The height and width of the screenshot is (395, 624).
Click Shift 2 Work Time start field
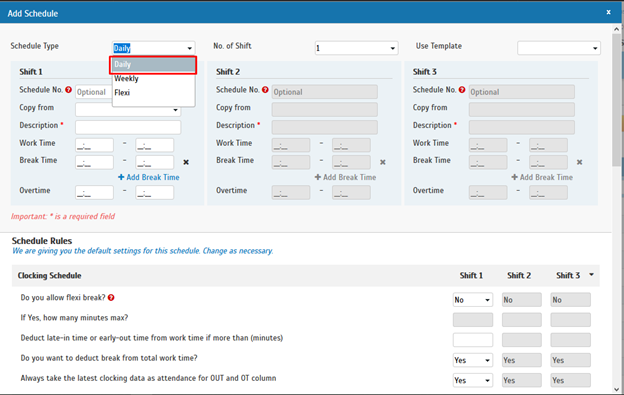pyautogui.click(x=291, y=145)
